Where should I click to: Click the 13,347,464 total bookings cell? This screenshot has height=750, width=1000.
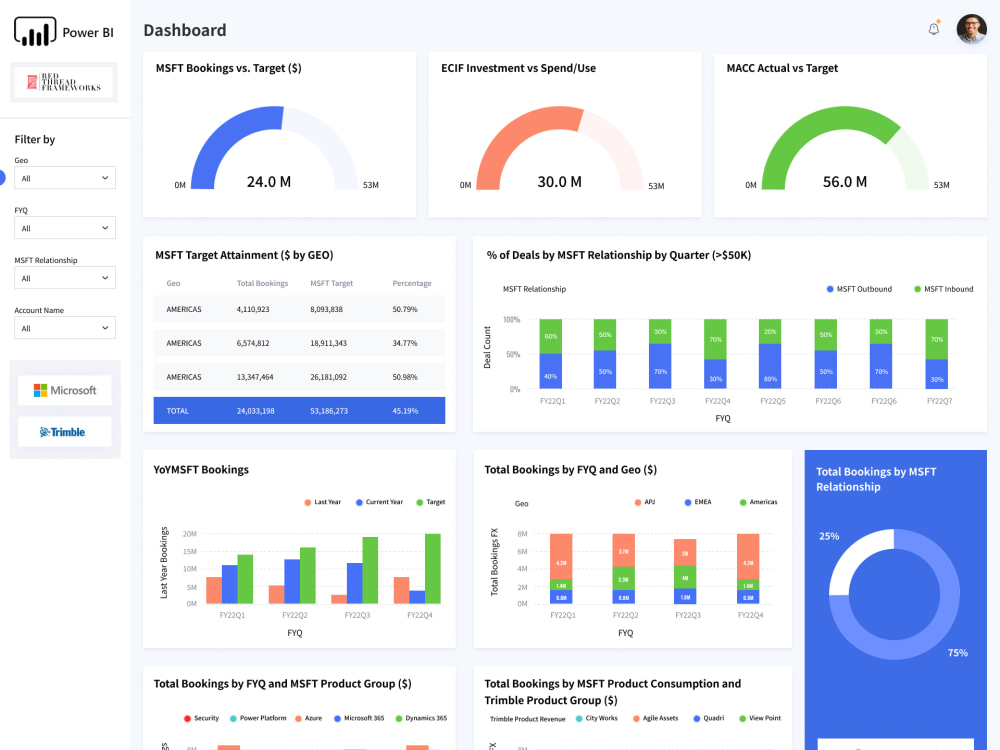pyautogui.click(x=254, y=377)
